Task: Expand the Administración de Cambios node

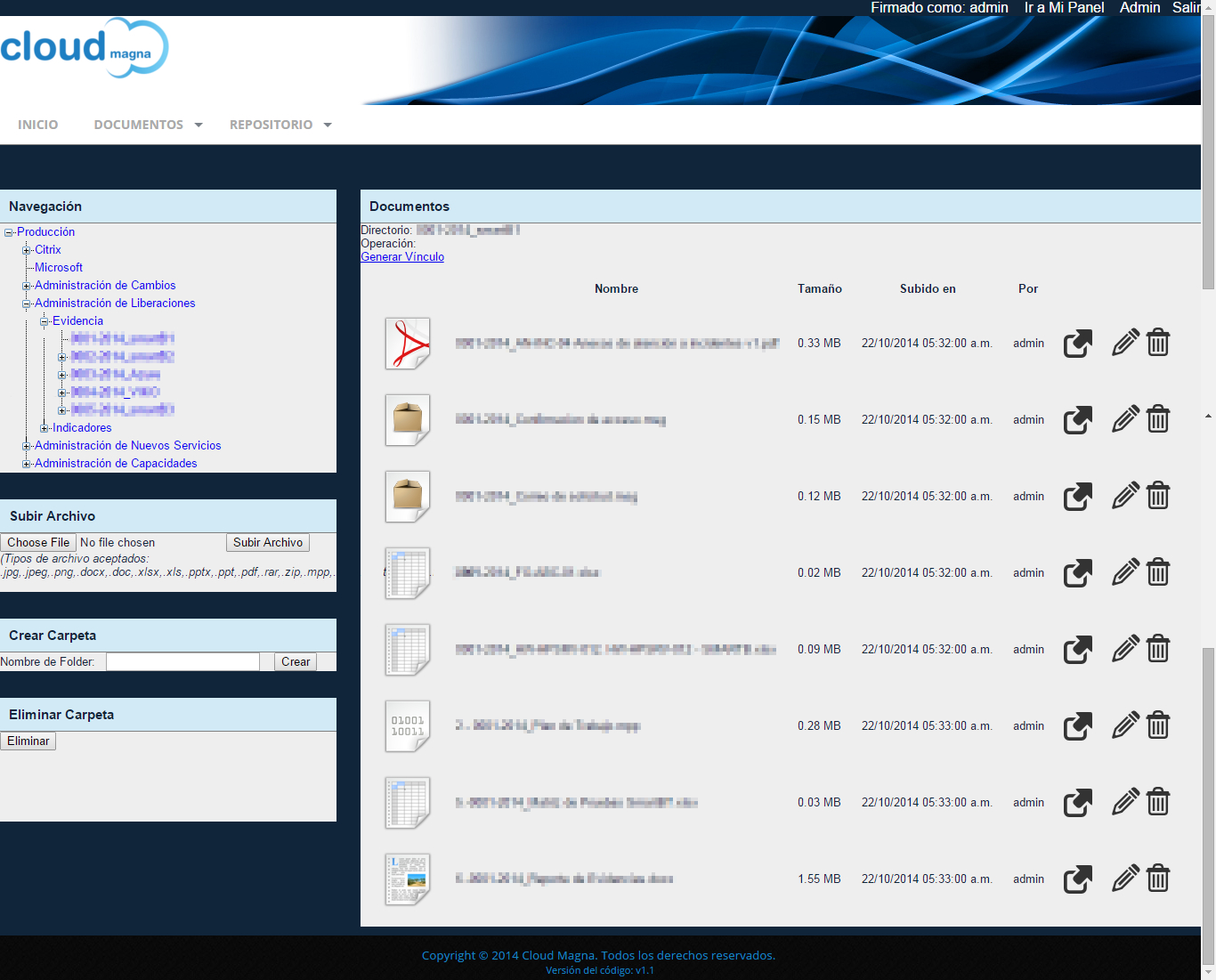Action: [27, 286]
